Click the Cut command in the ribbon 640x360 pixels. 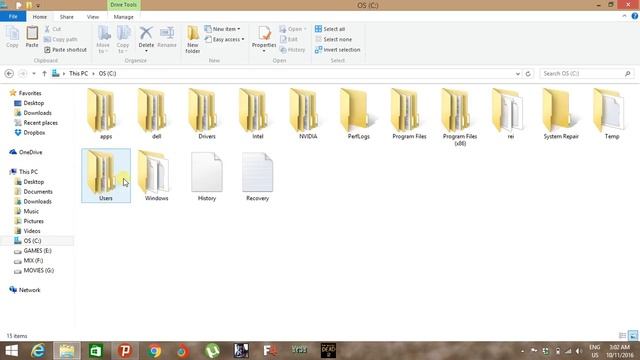(x=52, y=29)
